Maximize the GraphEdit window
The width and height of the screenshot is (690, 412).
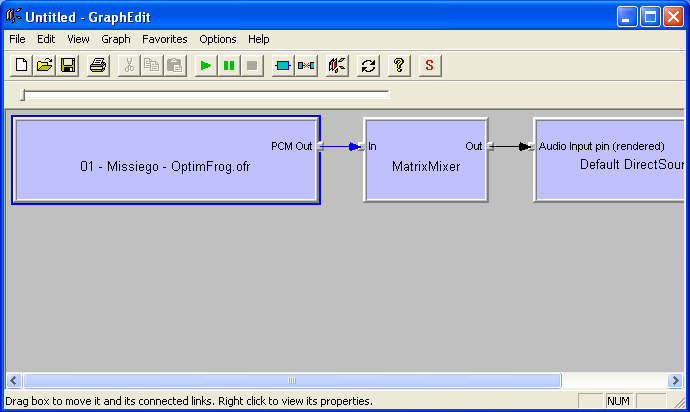[x=650, y=17]
